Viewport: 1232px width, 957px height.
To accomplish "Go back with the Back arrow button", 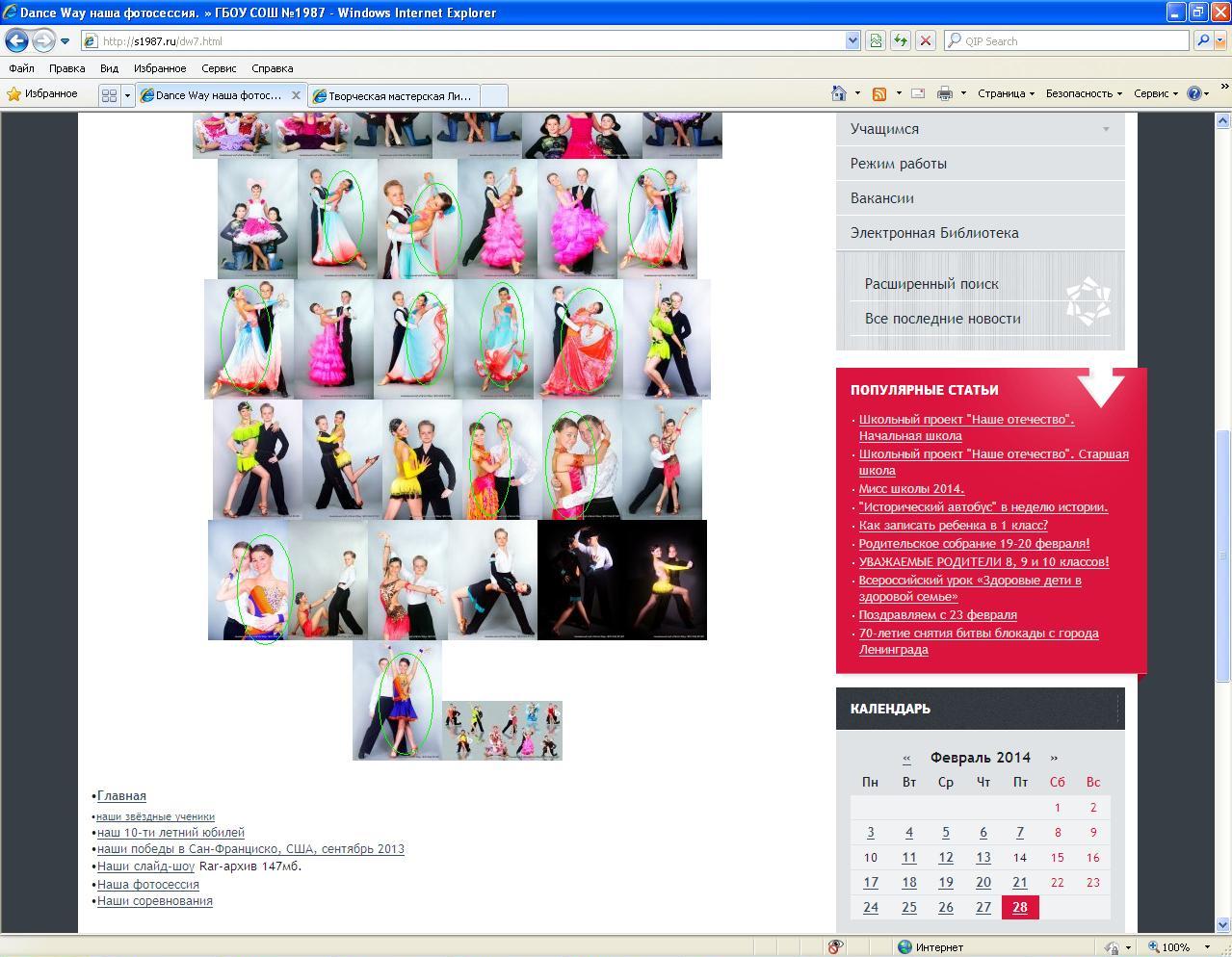I will pos(16,40).
